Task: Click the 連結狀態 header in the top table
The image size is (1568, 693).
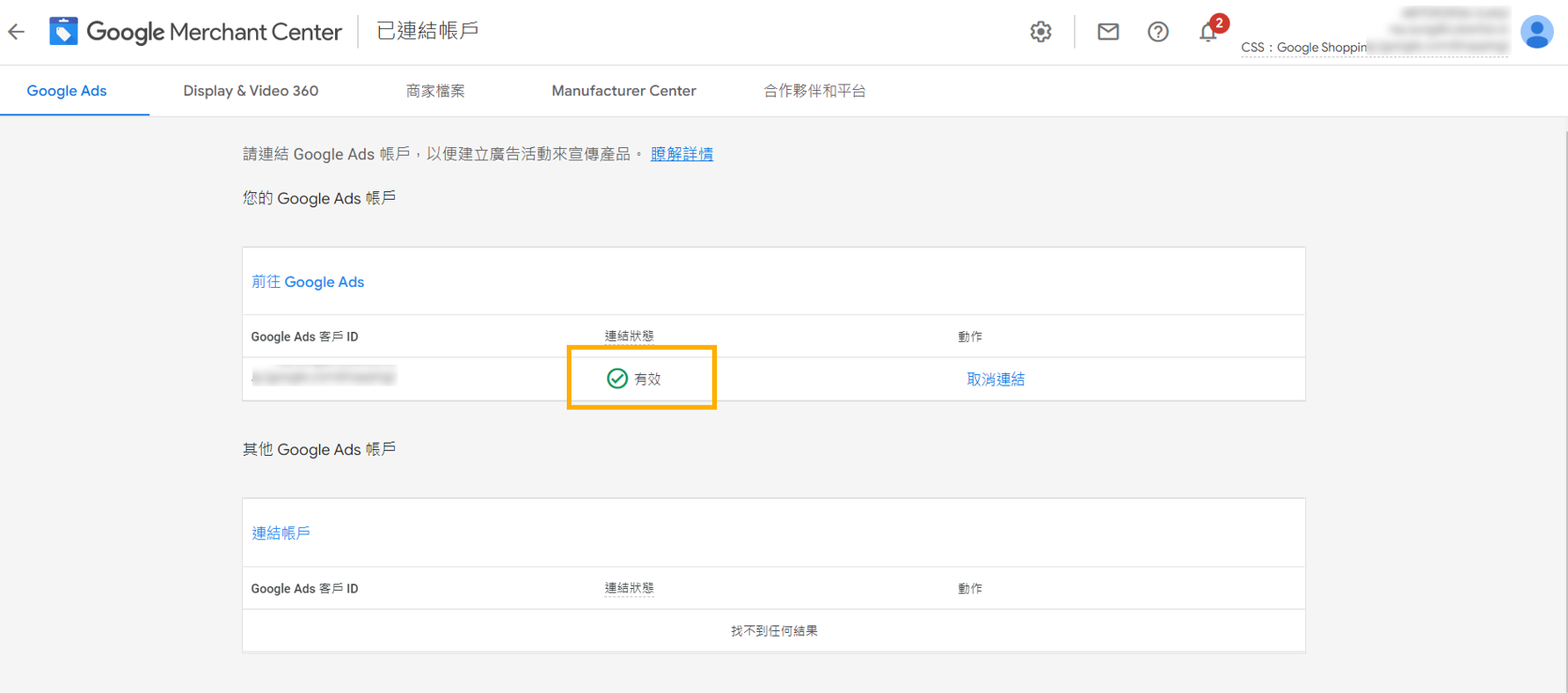Action: [630, 336]
